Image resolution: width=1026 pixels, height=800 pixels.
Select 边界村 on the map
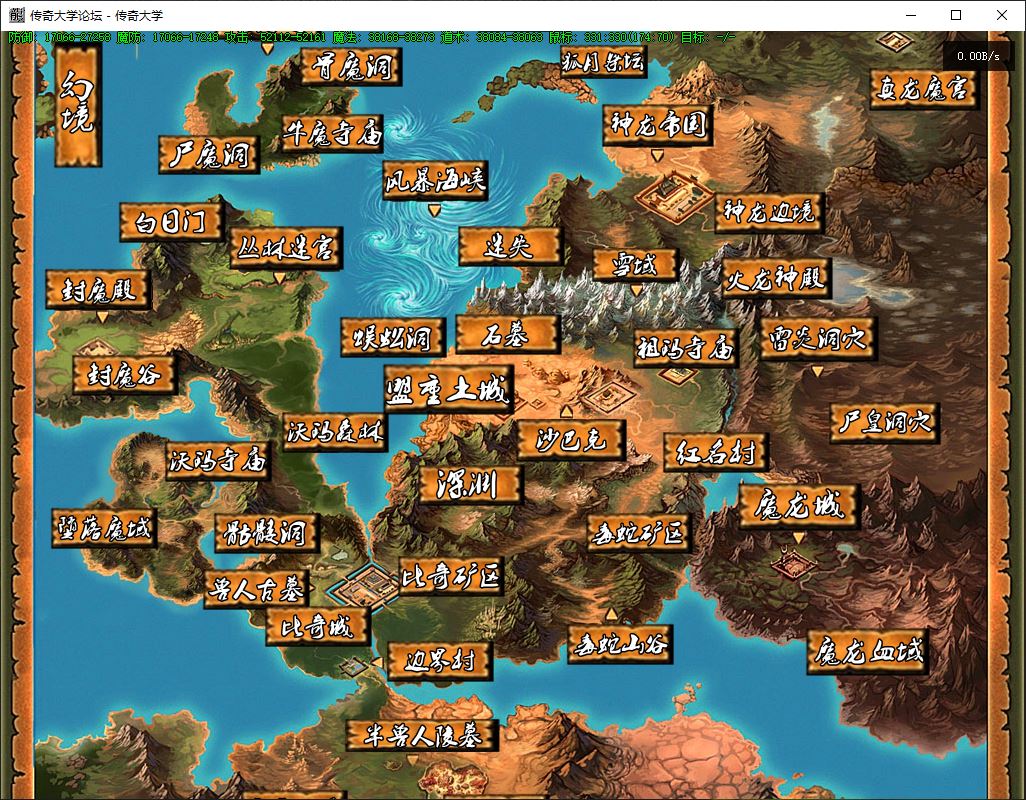point(440,661)
